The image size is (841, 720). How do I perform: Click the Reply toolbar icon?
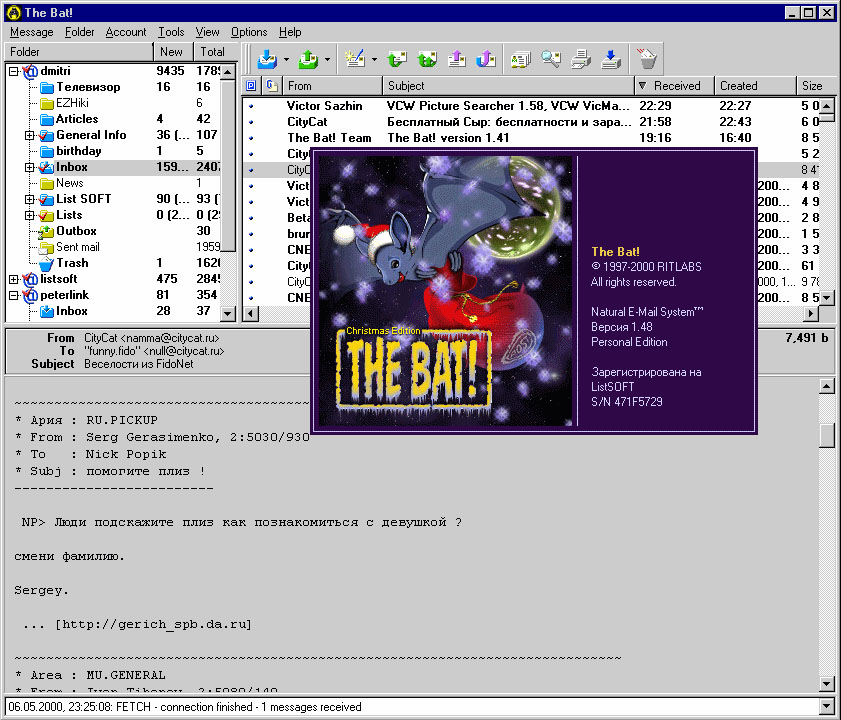point(397,59)
